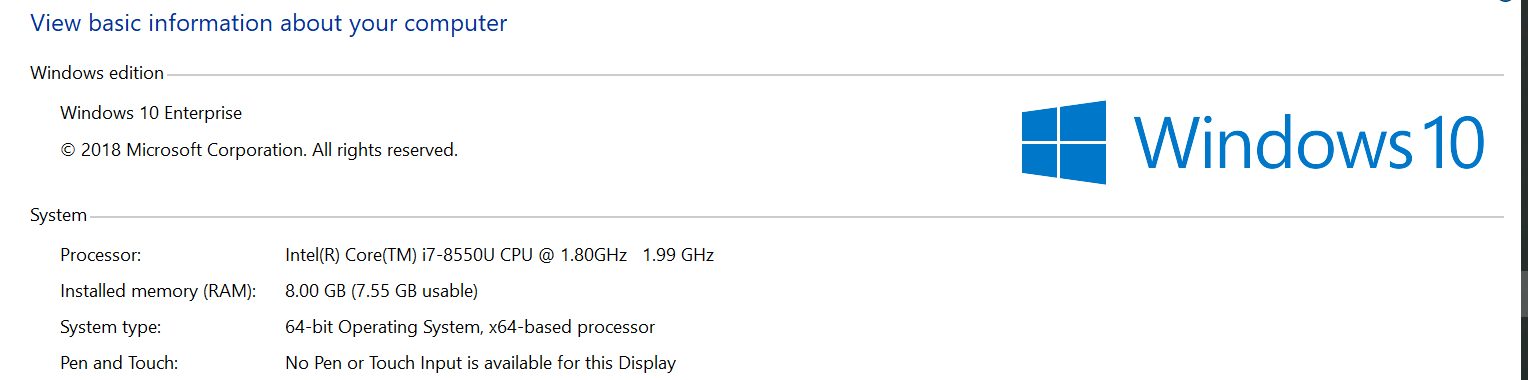Click the 8.00 GB usable memory value

pos(381,291)
